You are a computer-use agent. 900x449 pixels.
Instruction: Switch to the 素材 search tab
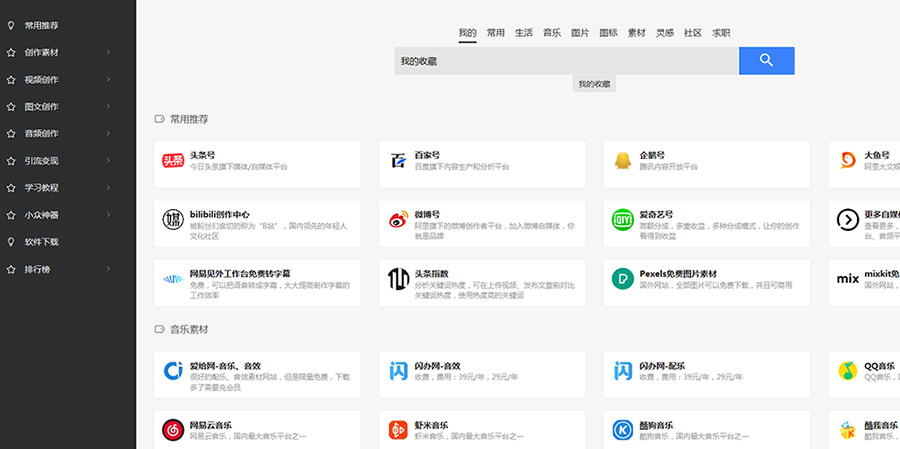(637, 33)
